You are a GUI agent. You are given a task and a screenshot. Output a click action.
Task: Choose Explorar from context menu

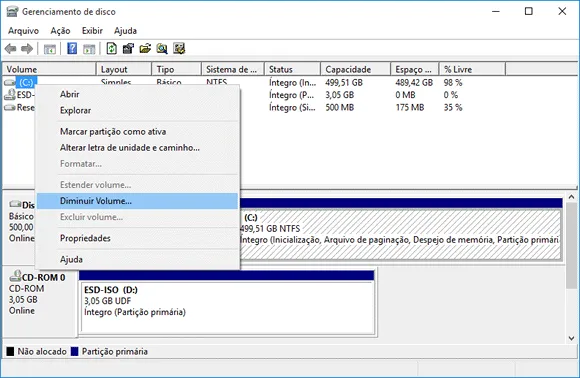137,111
